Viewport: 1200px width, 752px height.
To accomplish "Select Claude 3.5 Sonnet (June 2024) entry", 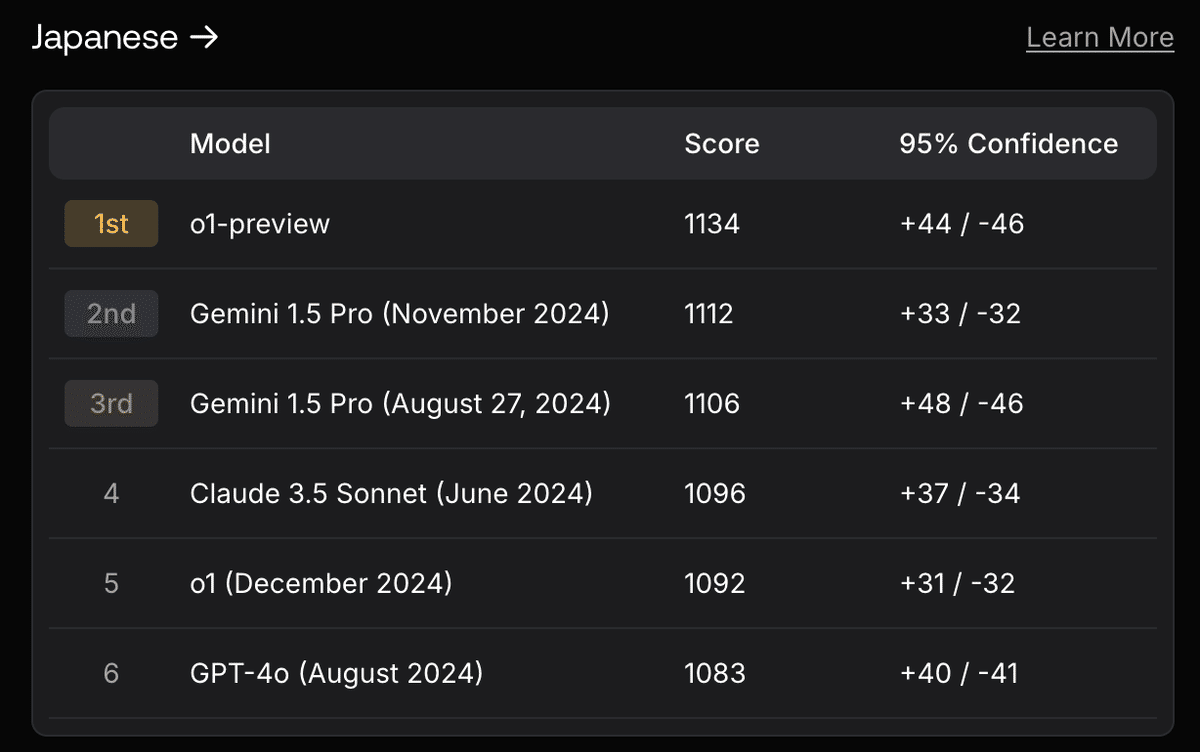I will pyautogui.click(x=391, y=494).
